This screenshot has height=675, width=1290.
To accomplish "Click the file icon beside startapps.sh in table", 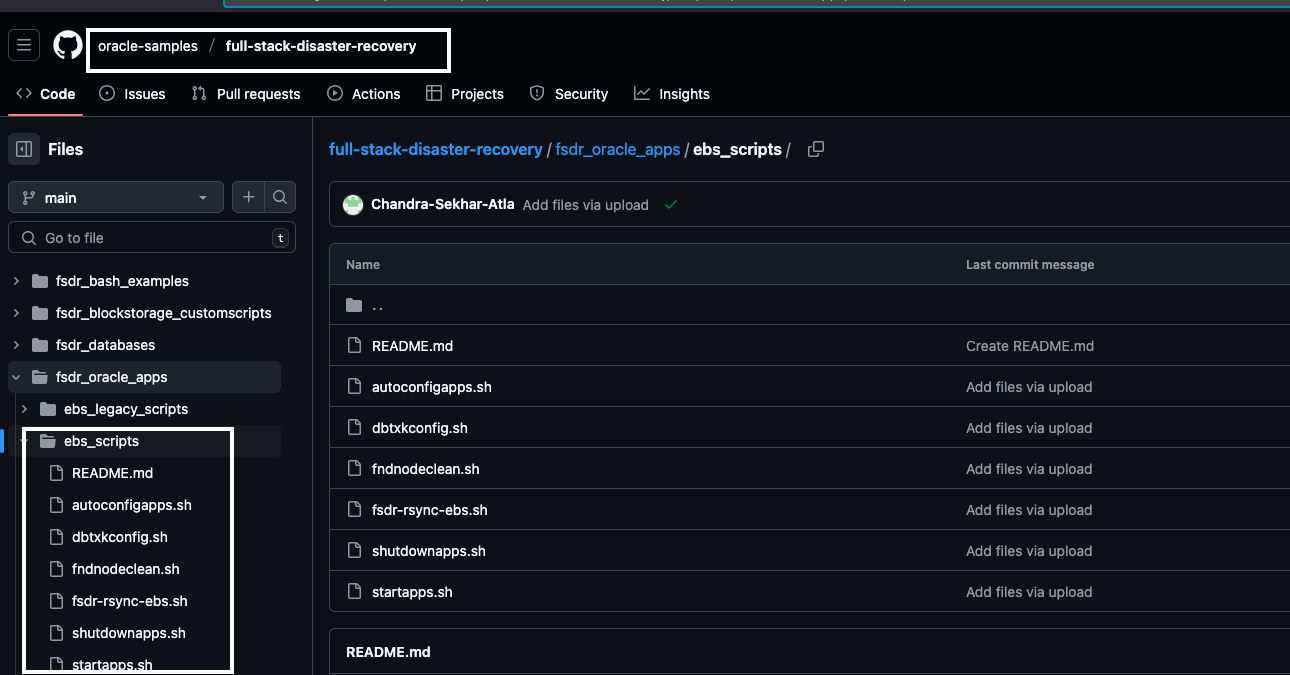I will point(354,592).
